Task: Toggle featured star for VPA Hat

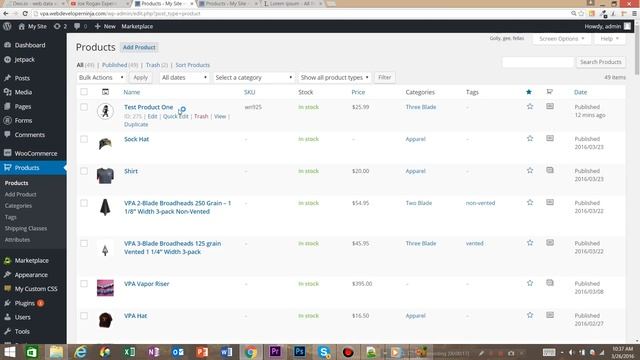Action: [x=530, y=315]
